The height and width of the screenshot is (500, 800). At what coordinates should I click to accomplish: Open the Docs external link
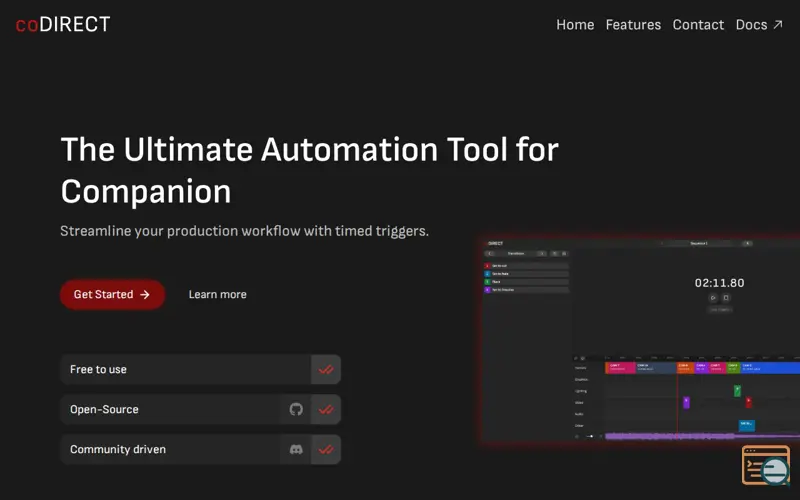(759, 24)
